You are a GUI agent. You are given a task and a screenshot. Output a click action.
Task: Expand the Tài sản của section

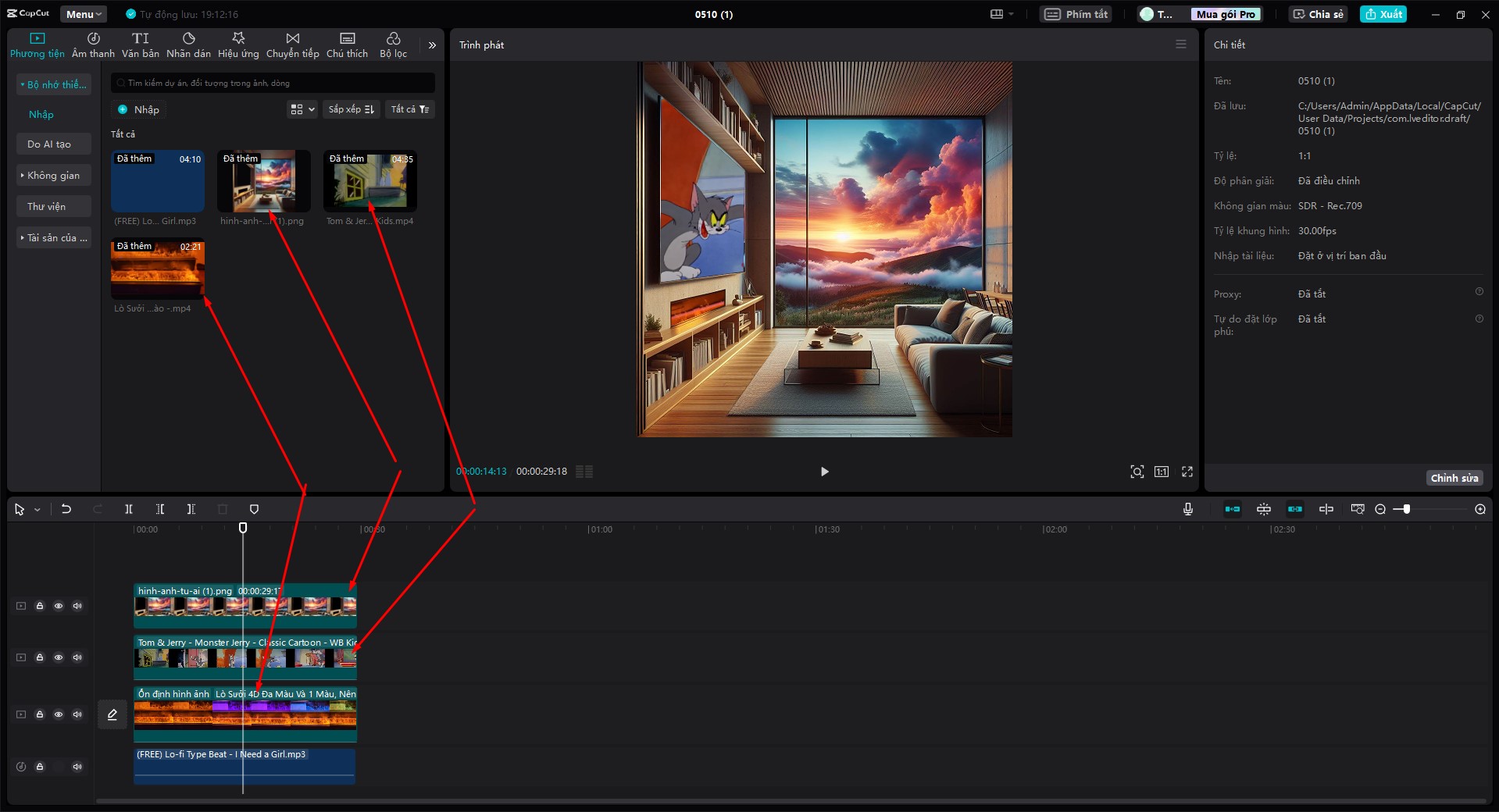54,237
